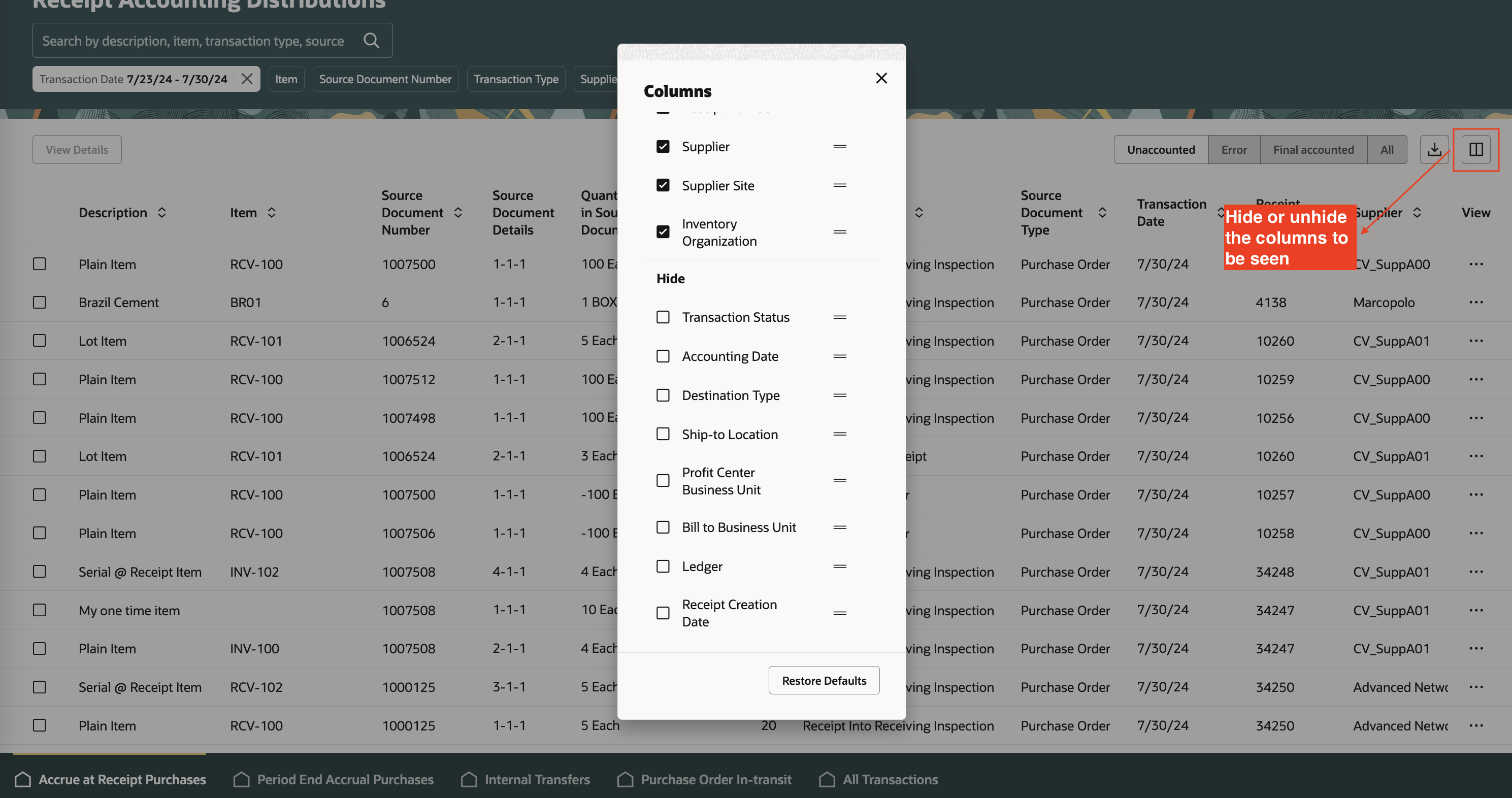Viewport: 1512px width, 798px height.
Task: Sort by the Item column
Action: pos(272,213)
